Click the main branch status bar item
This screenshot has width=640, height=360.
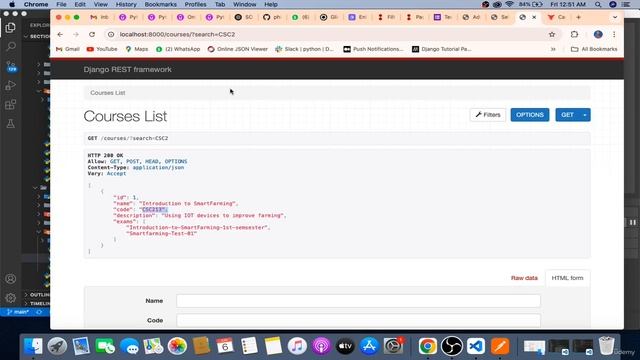click(18, 312)
